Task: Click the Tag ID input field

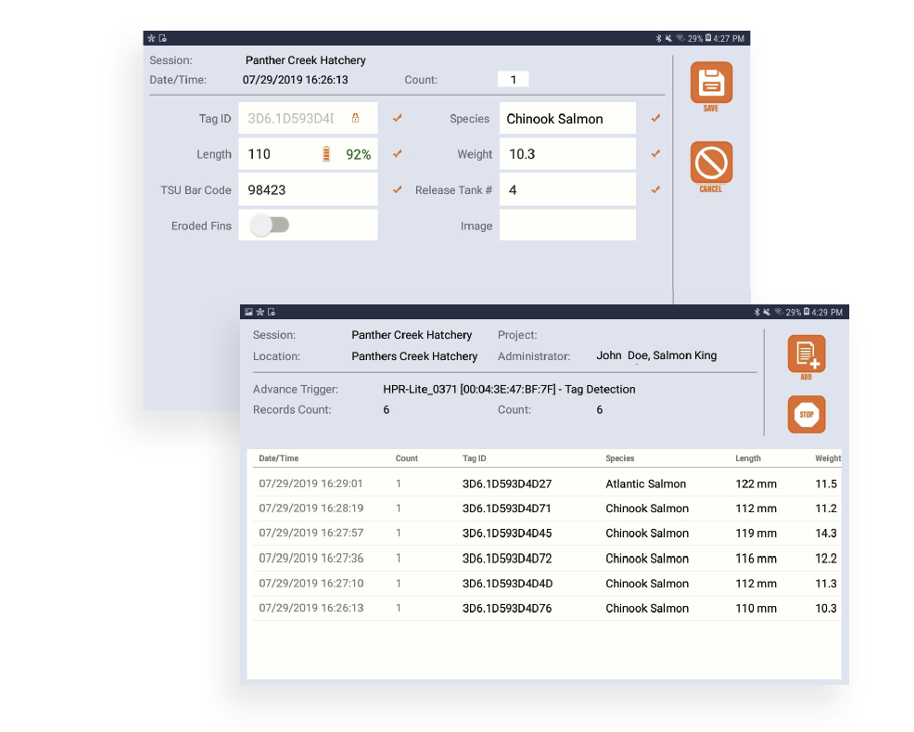Action: point(308,118)
